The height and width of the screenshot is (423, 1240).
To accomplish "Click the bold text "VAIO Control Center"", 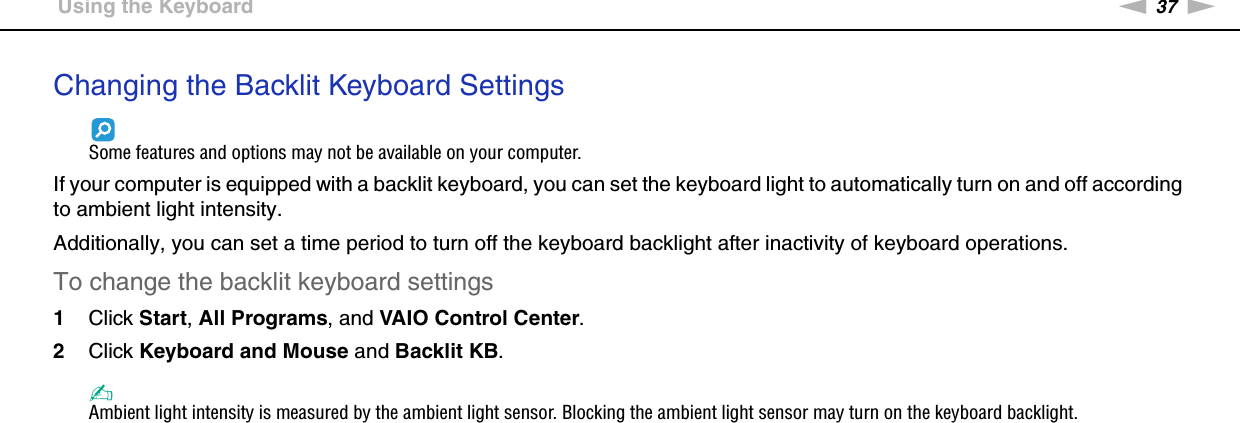I will pos(479,319).
